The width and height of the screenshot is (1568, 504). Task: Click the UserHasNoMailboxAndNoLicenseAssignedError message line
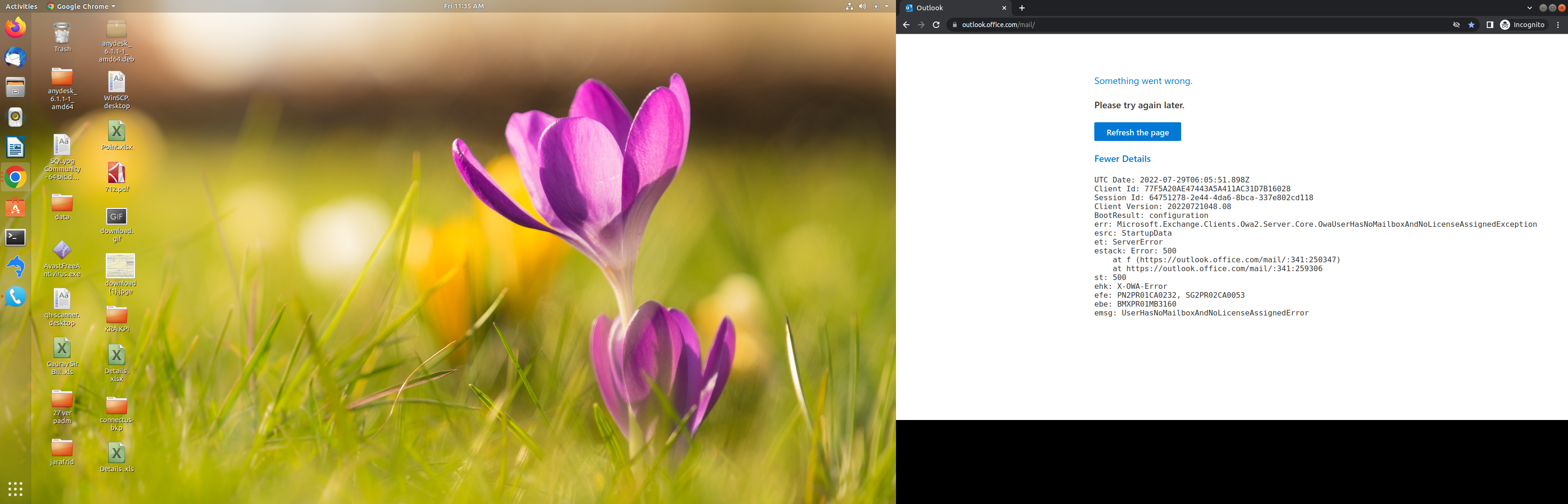pos(1201,313)
